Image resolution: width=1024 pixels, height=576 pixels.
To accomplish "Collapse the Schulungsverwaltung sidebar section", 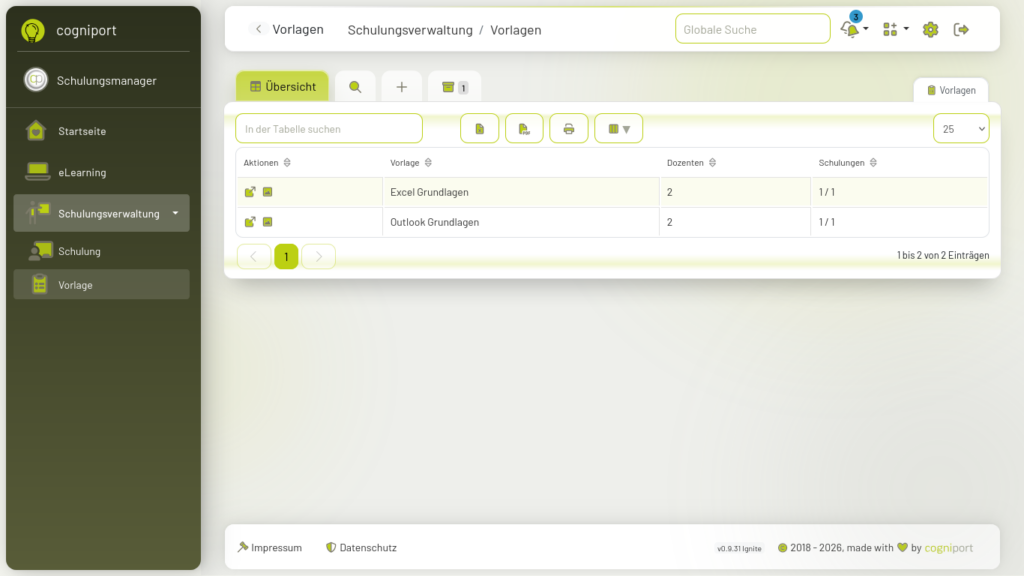I will coord(101,213).
